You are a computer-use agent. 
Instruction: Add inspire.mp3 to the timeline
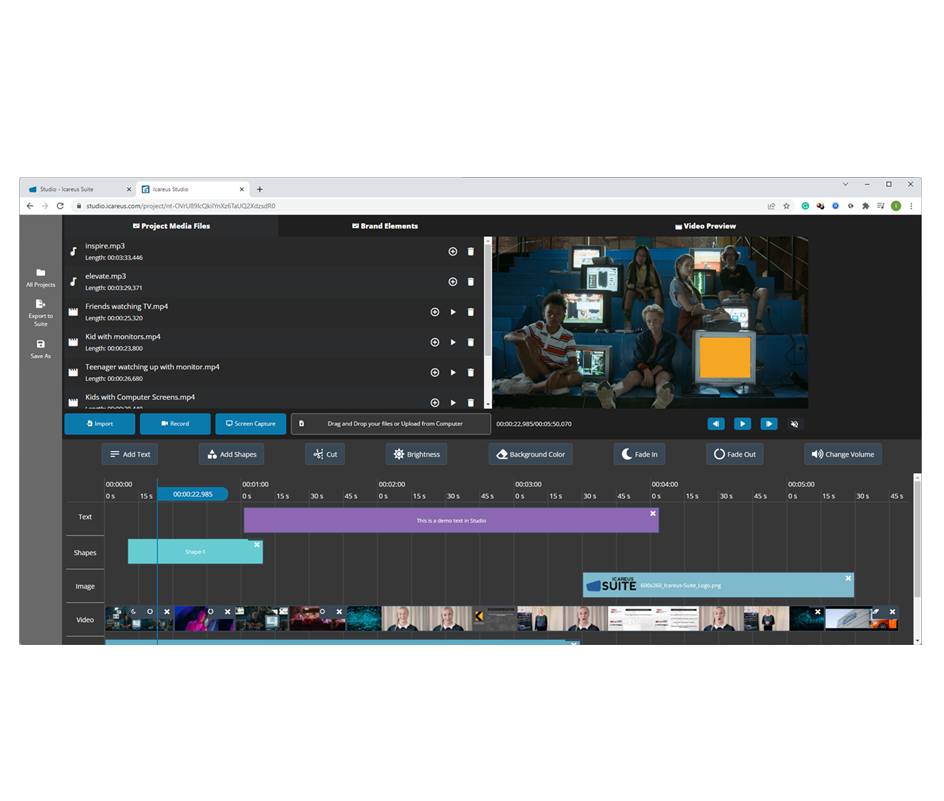pyautogui.click(x=452, y=252)
